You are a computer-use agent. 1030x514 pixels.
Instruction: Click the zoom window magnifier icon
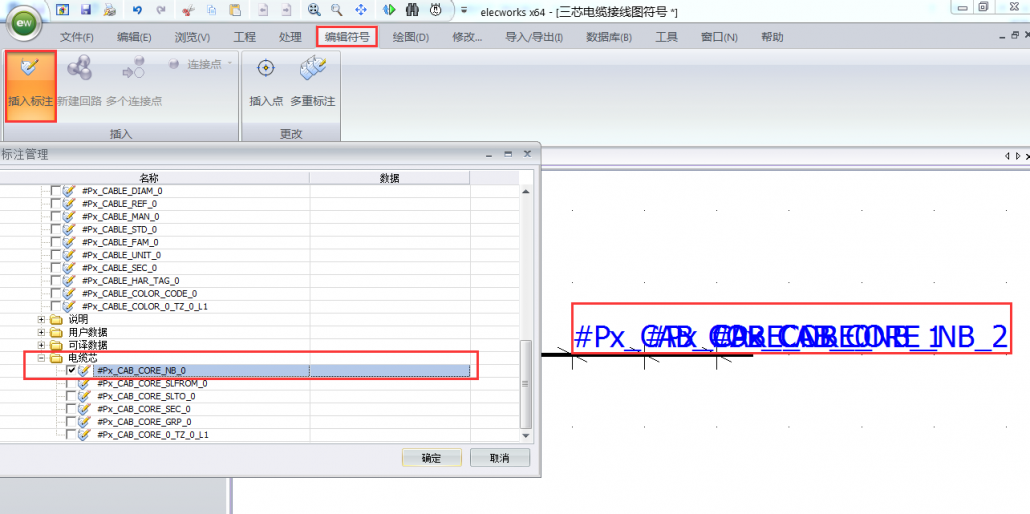tap(336, 9)
